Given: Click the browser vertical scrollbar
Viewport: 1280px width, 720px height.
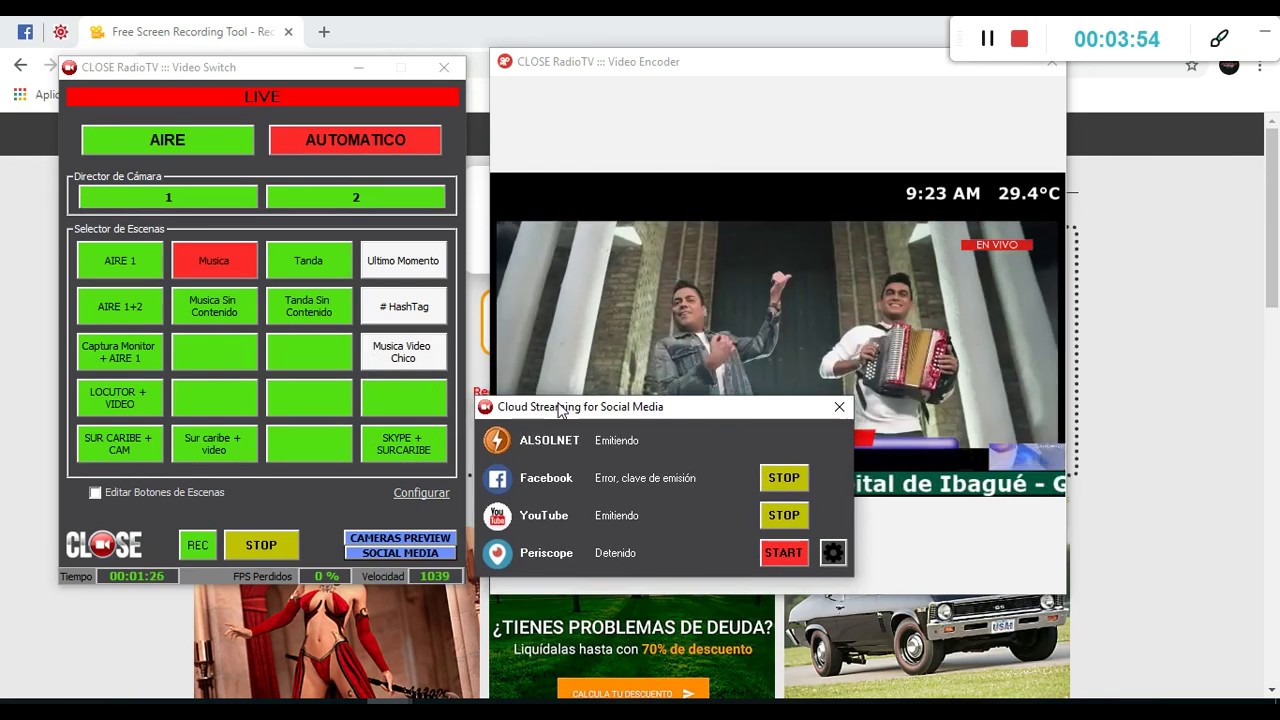Looking at the screenshot, I should point(1272,214).
